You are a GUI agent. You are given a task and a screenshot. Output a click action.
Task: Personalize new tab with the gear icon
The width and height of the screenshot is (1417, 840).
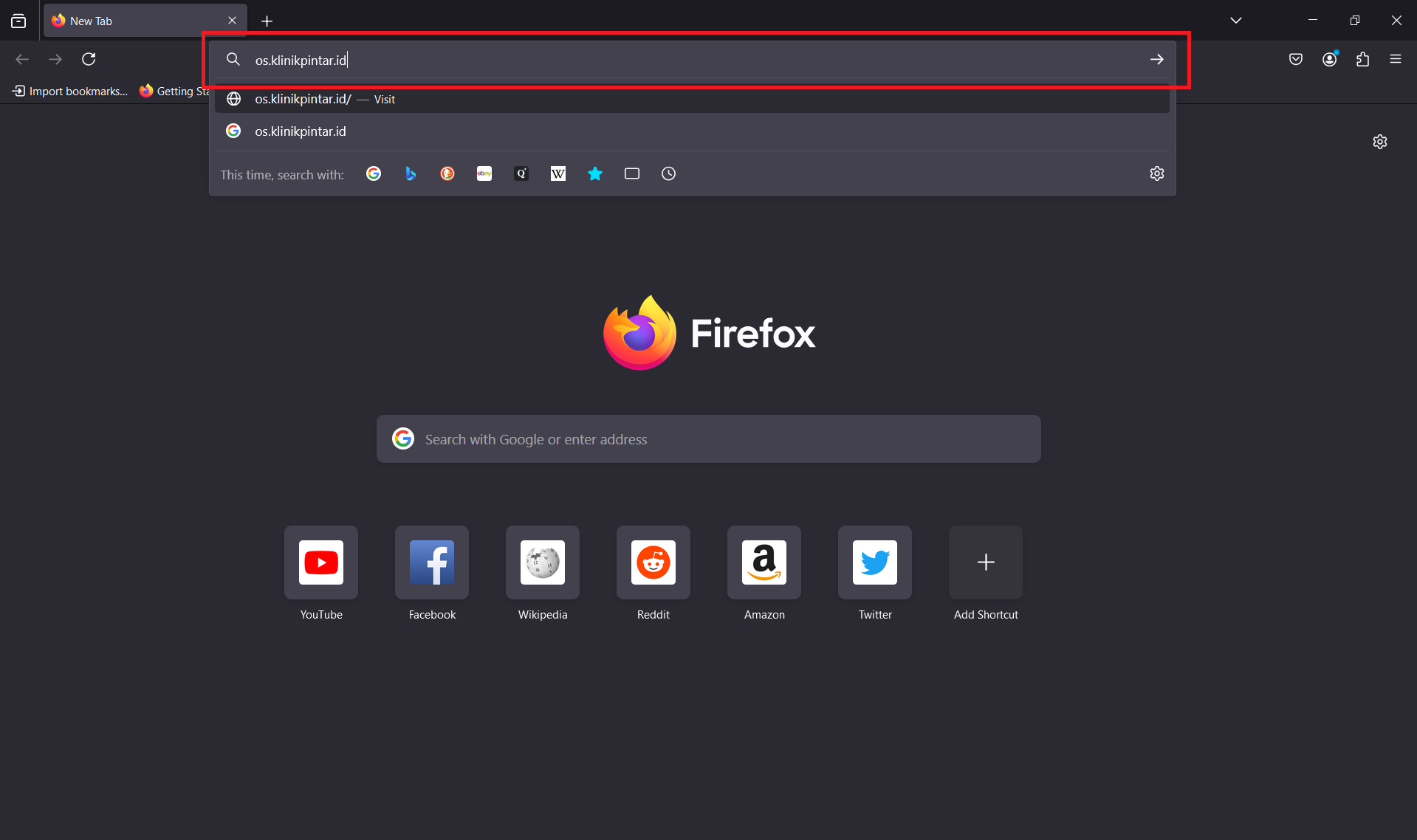coord(1380,142)
